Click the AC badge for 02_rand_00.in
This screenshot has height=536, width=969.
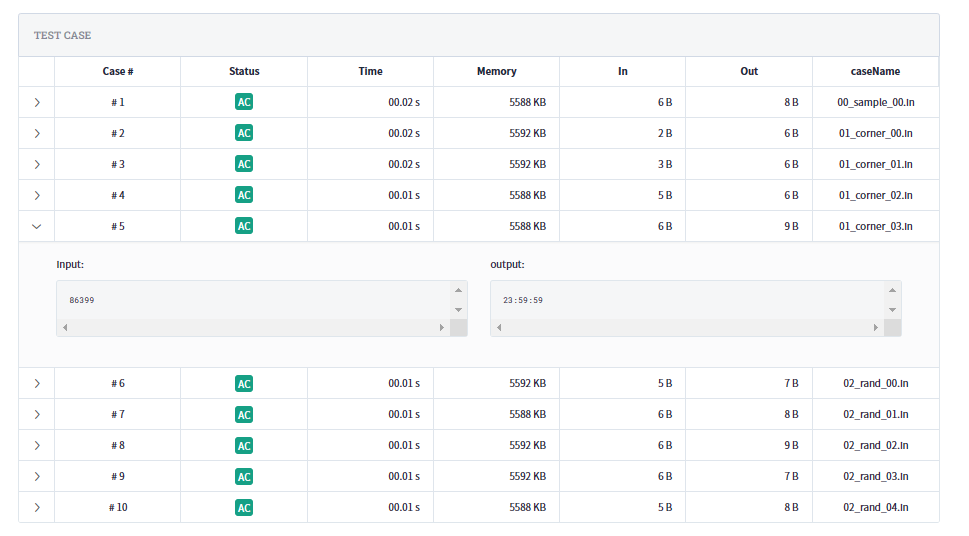[244, 383]
